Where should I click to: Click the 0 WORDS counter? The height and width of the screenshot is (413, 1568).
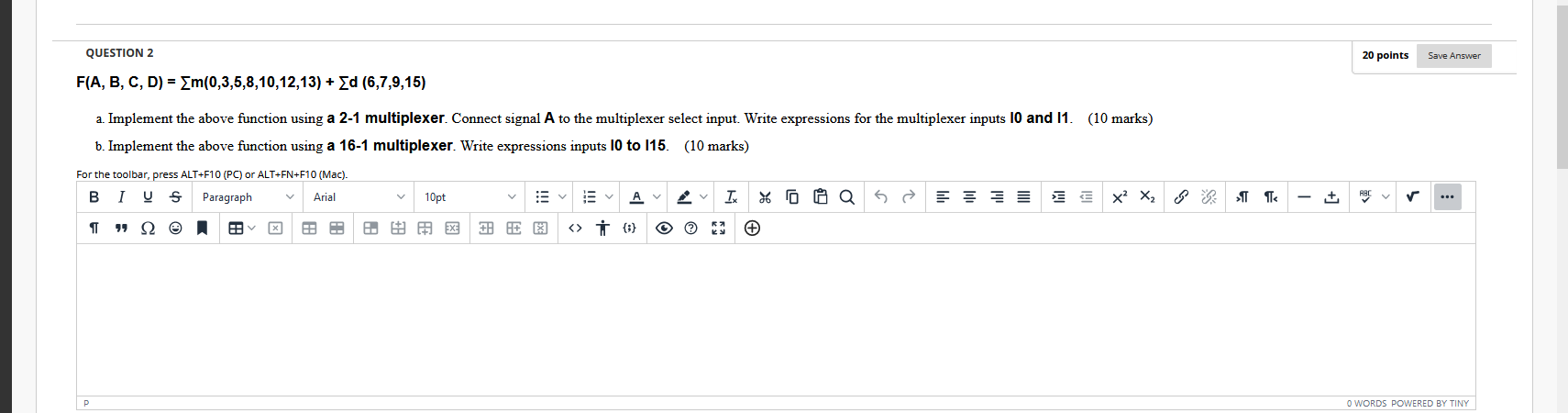tap(1366, 403)
